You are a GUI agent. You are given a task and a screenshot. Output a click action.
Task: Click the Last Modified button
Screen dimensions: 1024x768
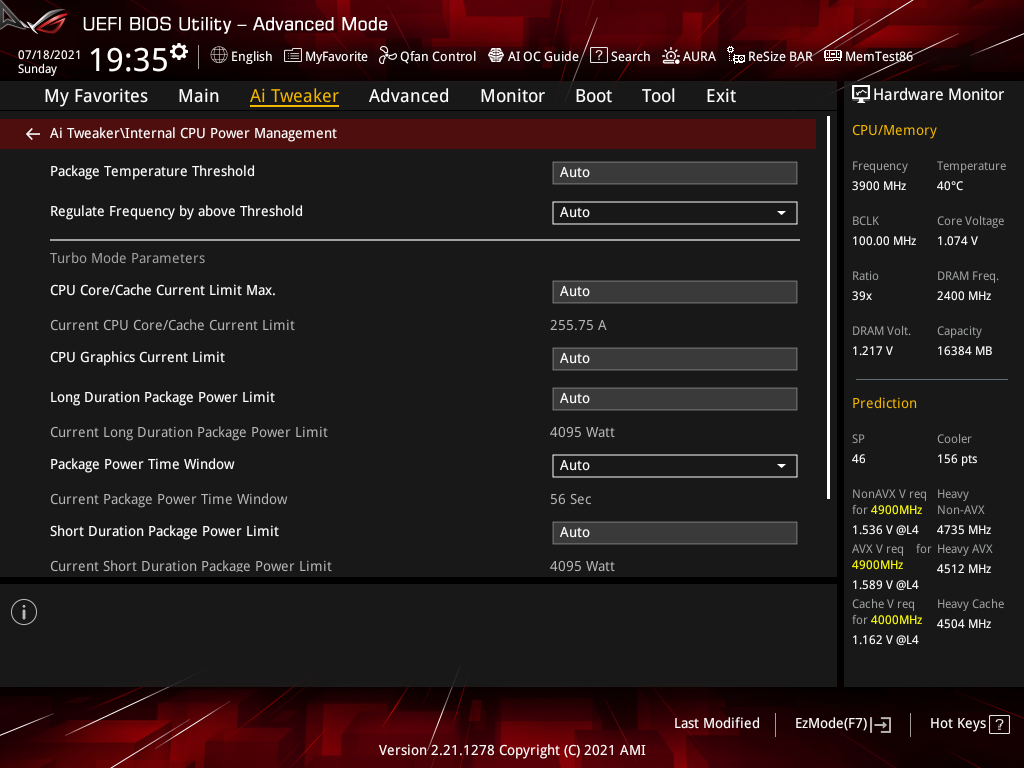click(x=716, y=723)
